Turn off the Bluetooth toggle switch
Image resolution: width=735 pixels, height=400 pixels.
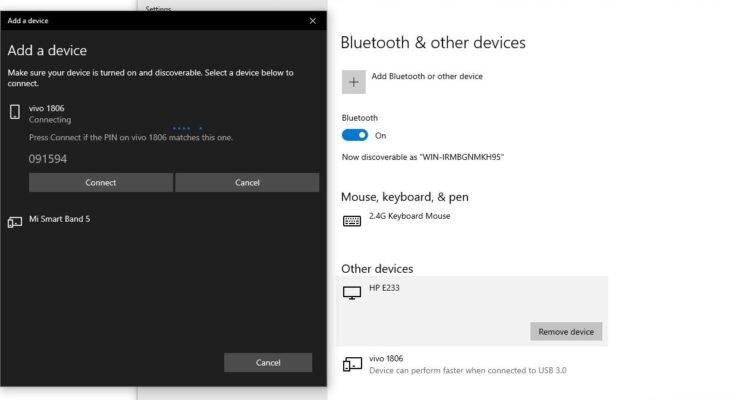(x=355, y=135)
